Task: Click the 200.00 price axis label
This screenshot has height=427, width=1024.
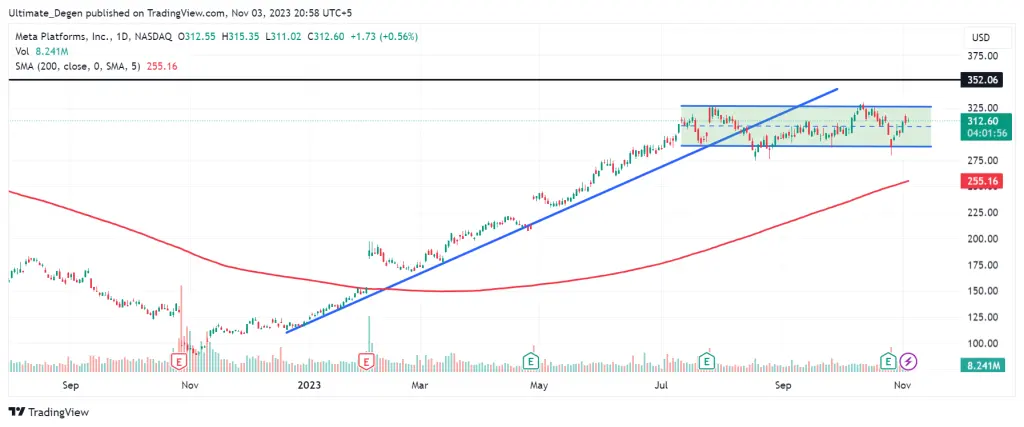Action: point(982,239)
